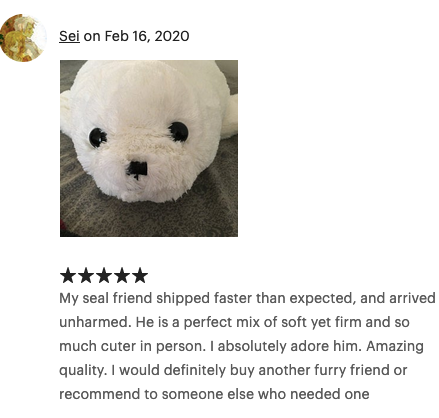Image resolution: width=439 pixels, height=418 pixels.
Task: Click the third rating star
Action: pyautogui.click(x=104, y=276)
